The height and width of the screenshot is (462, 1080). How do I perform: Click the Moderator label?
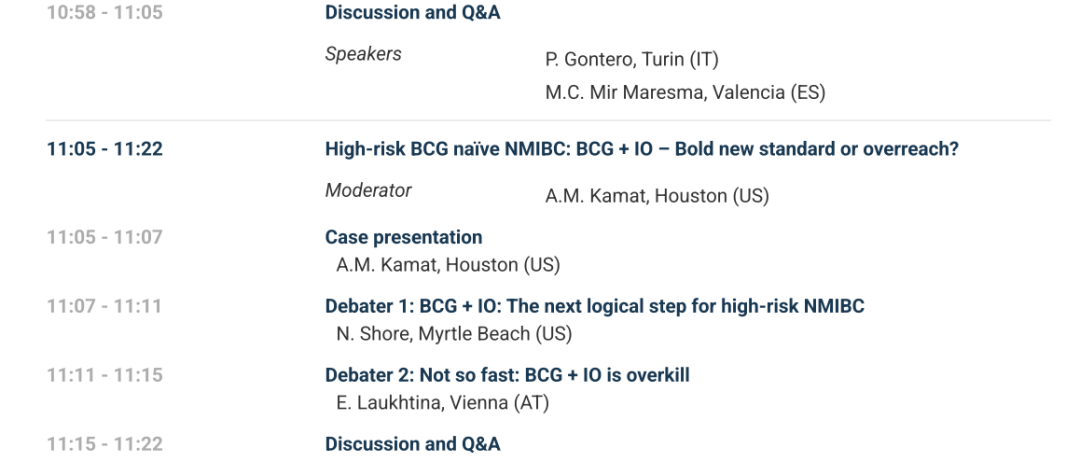tap(368, 190)
